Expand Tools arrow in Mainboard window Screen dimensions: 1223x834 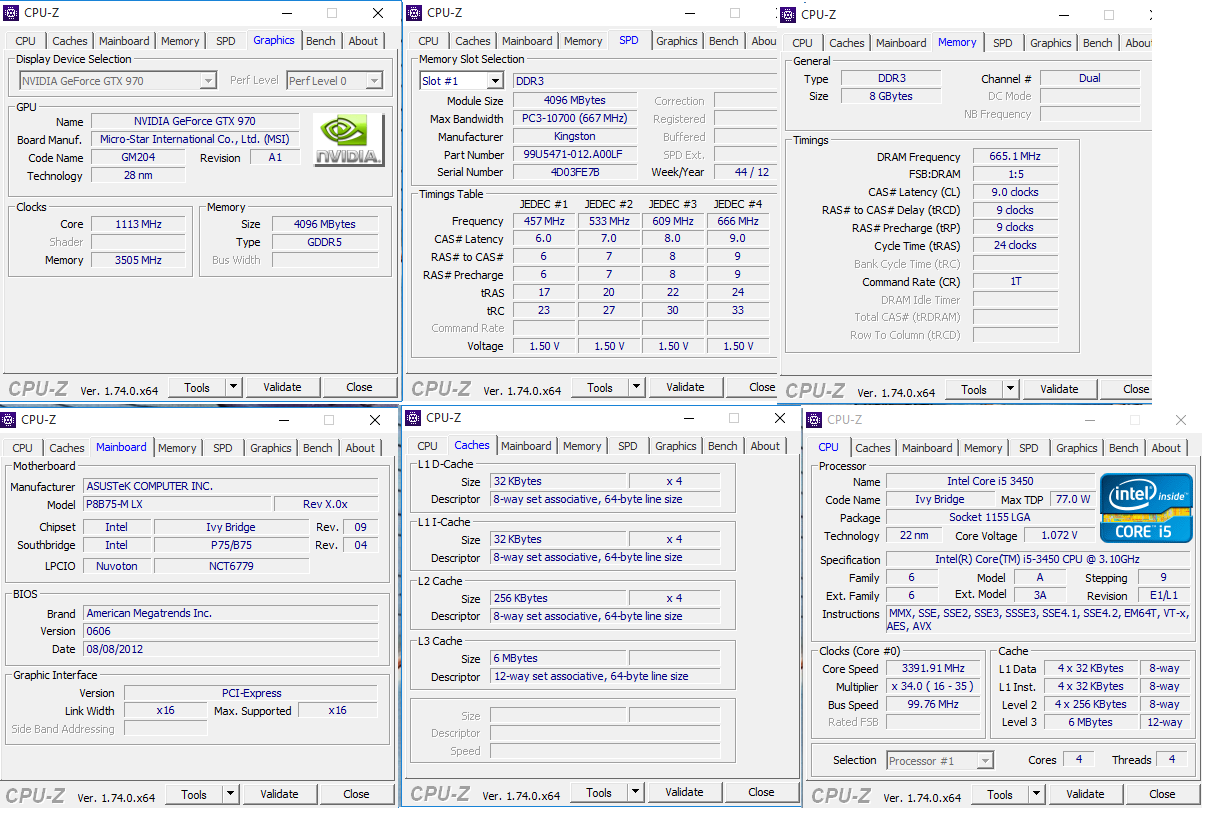[x=230, y=794]
